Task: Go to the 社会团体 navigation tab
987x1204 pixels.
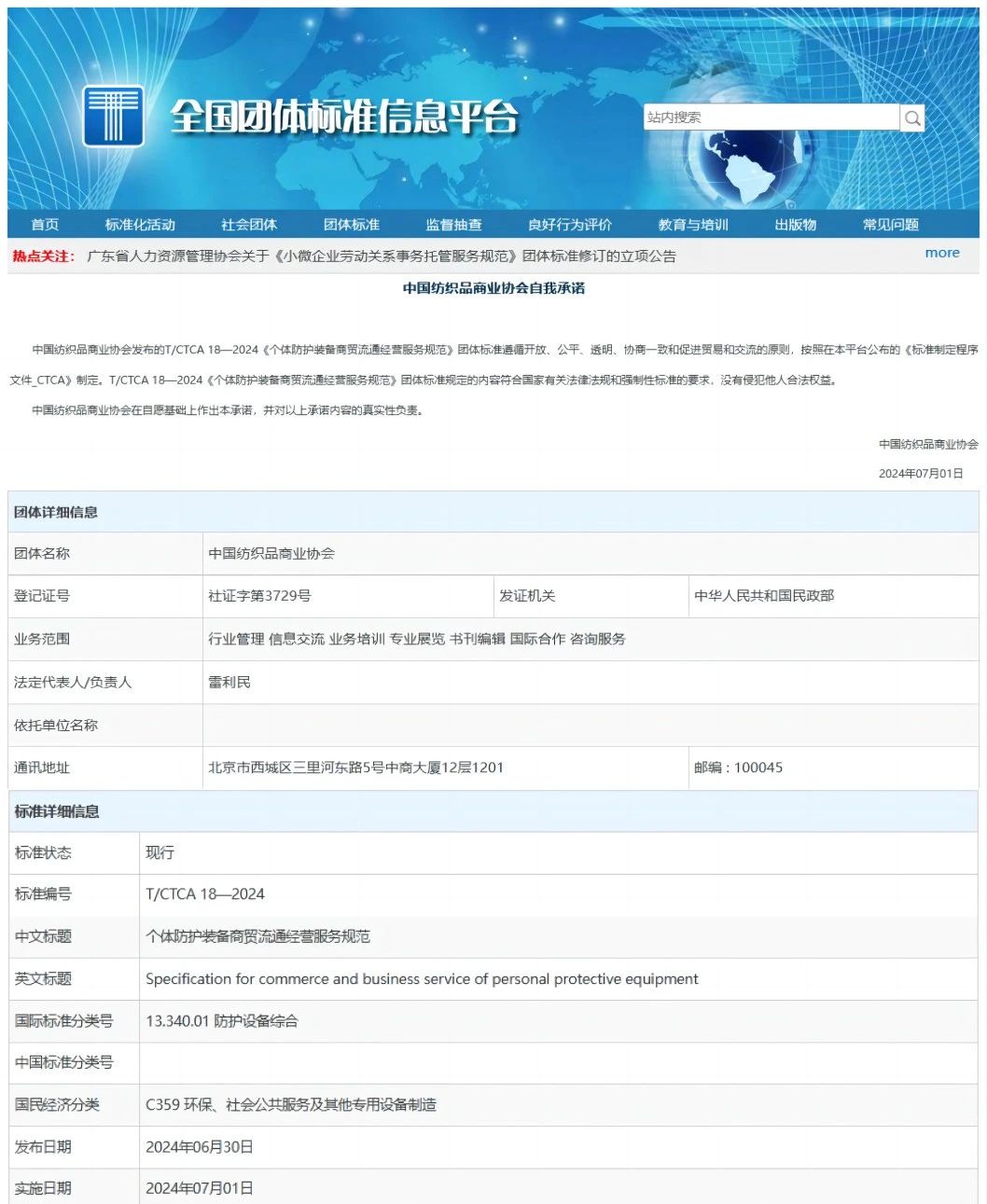Action: (249, 225)
